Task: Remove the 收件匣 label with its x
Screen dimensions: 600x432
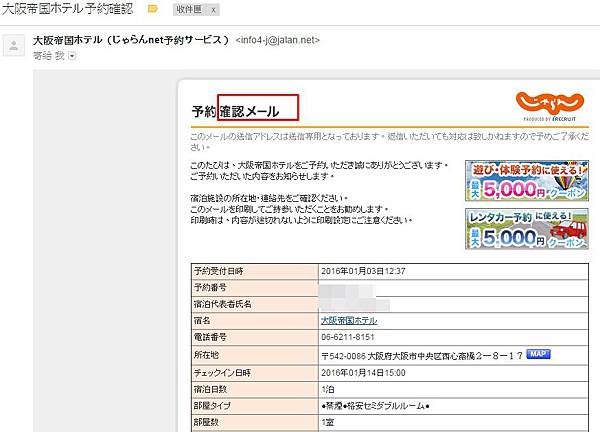Action: pyautogui.click(x=213, y=10)
